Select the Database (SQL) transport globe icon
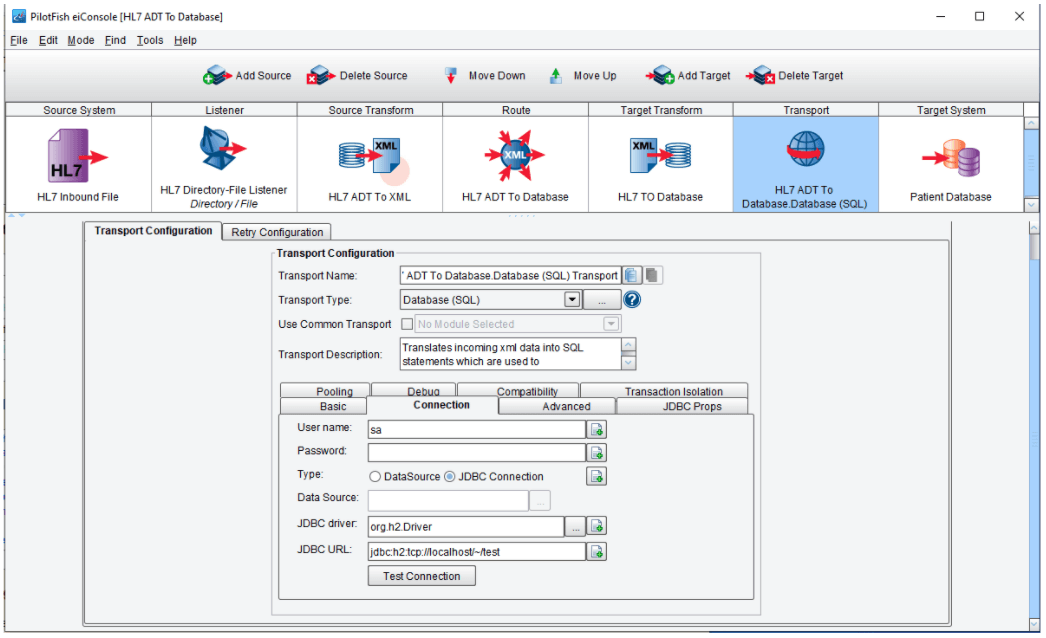1046x638 pixels. 805,149
